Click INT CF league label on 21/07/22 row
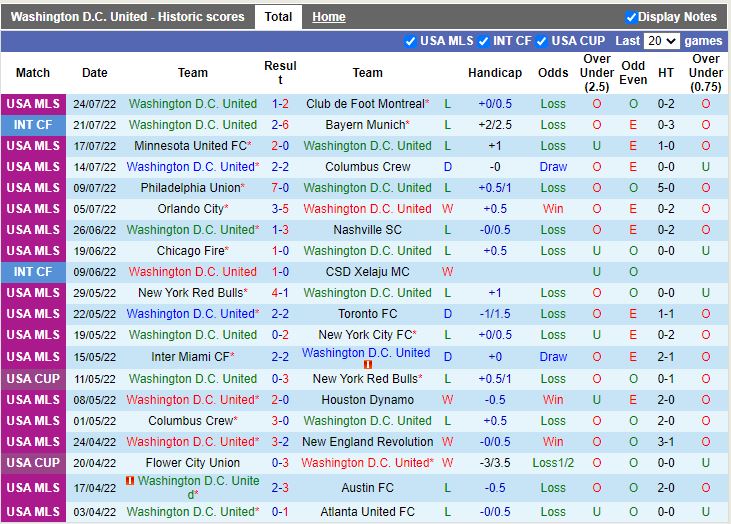Screen dimensions: 731x524 (33, 125)
